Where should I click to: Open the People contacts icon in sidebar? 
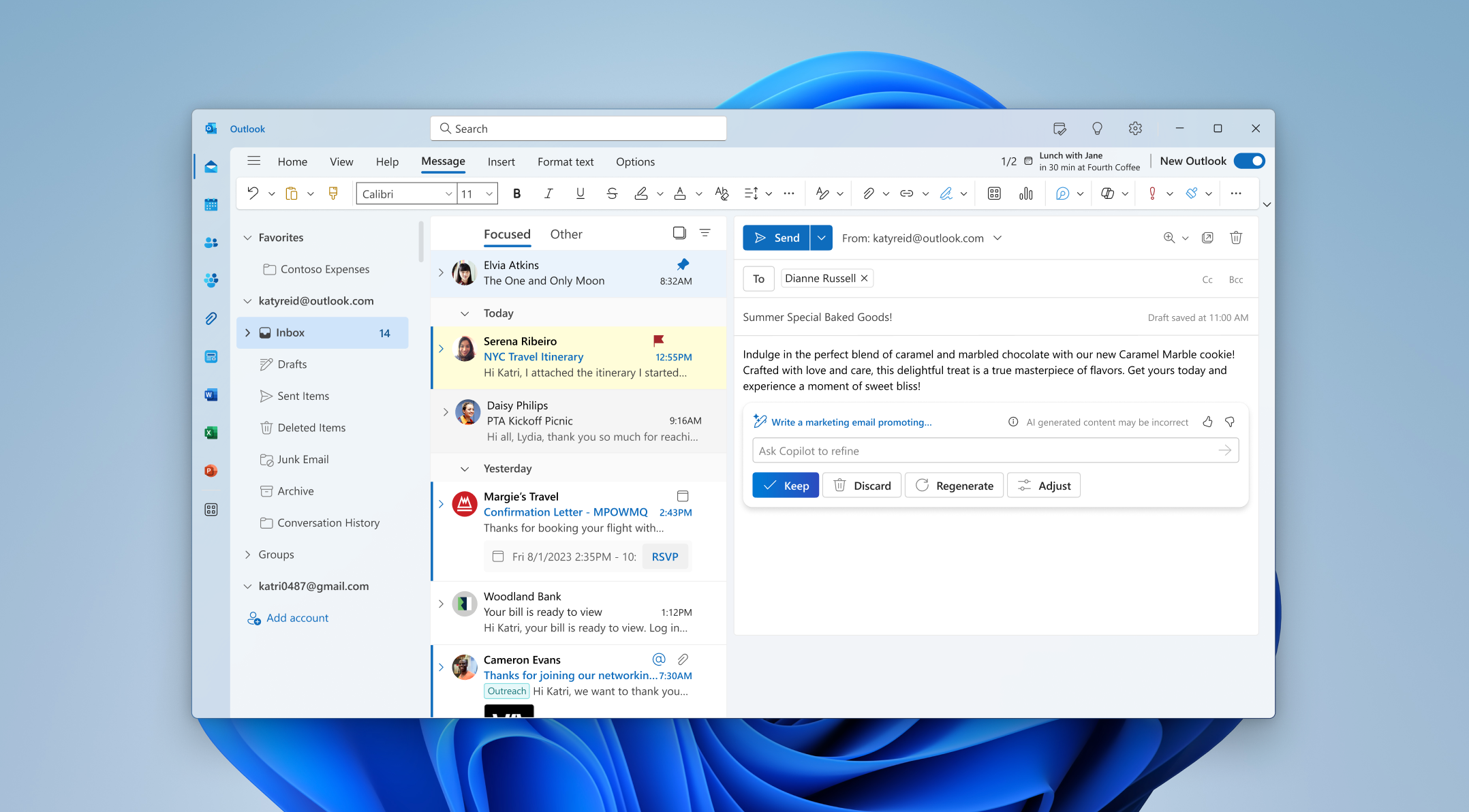coord(211,243)
